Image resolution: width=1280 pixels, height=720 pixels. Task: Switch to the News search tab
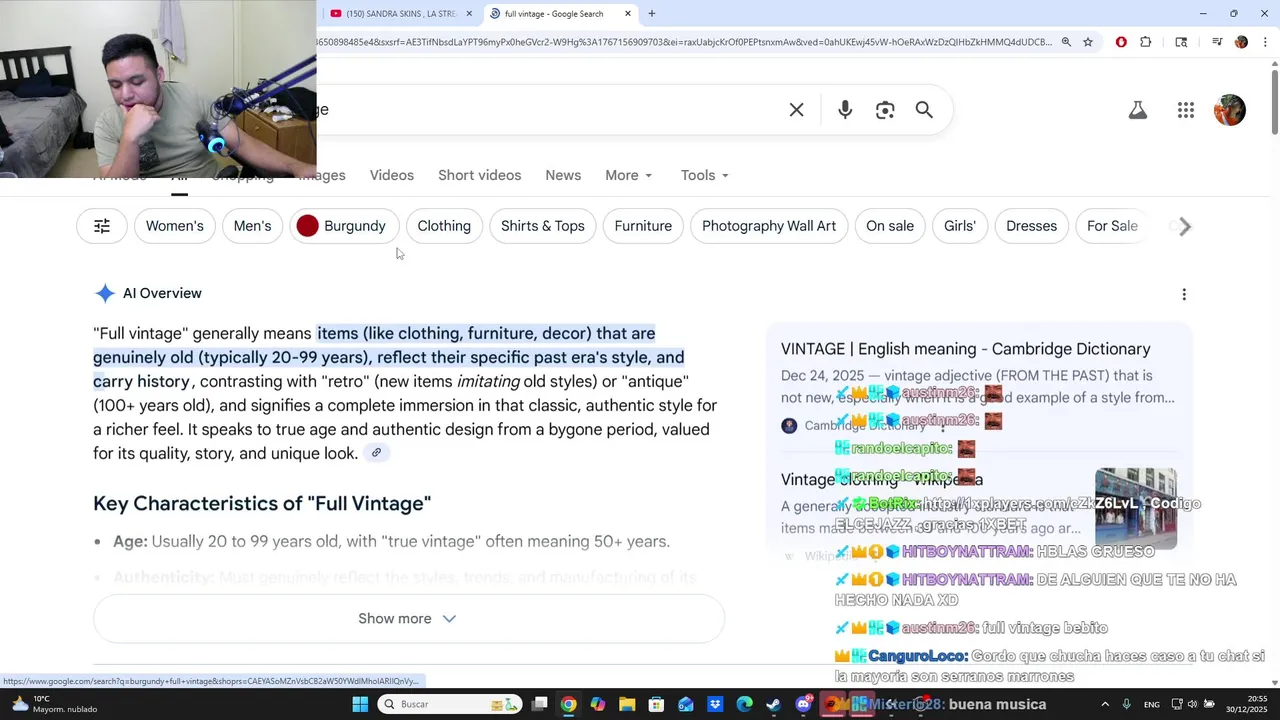pos(563,175)
